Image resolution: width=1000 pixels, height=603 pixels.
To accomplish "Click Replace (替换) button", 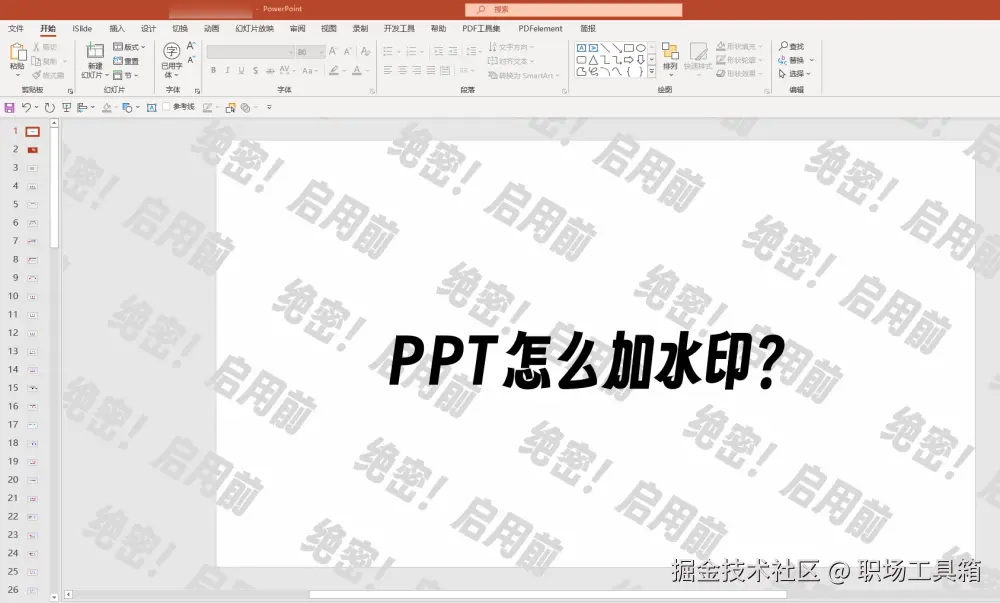I will pyautogui.click(x=791, y=60).
